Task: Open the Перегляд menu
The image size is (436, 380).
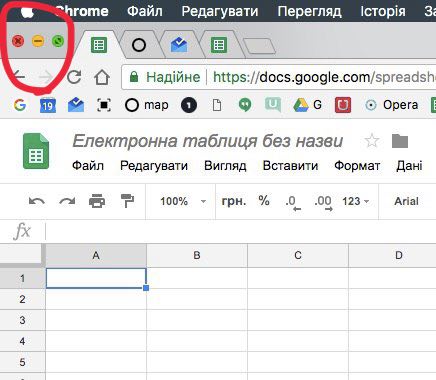Action: click(309, 11)
